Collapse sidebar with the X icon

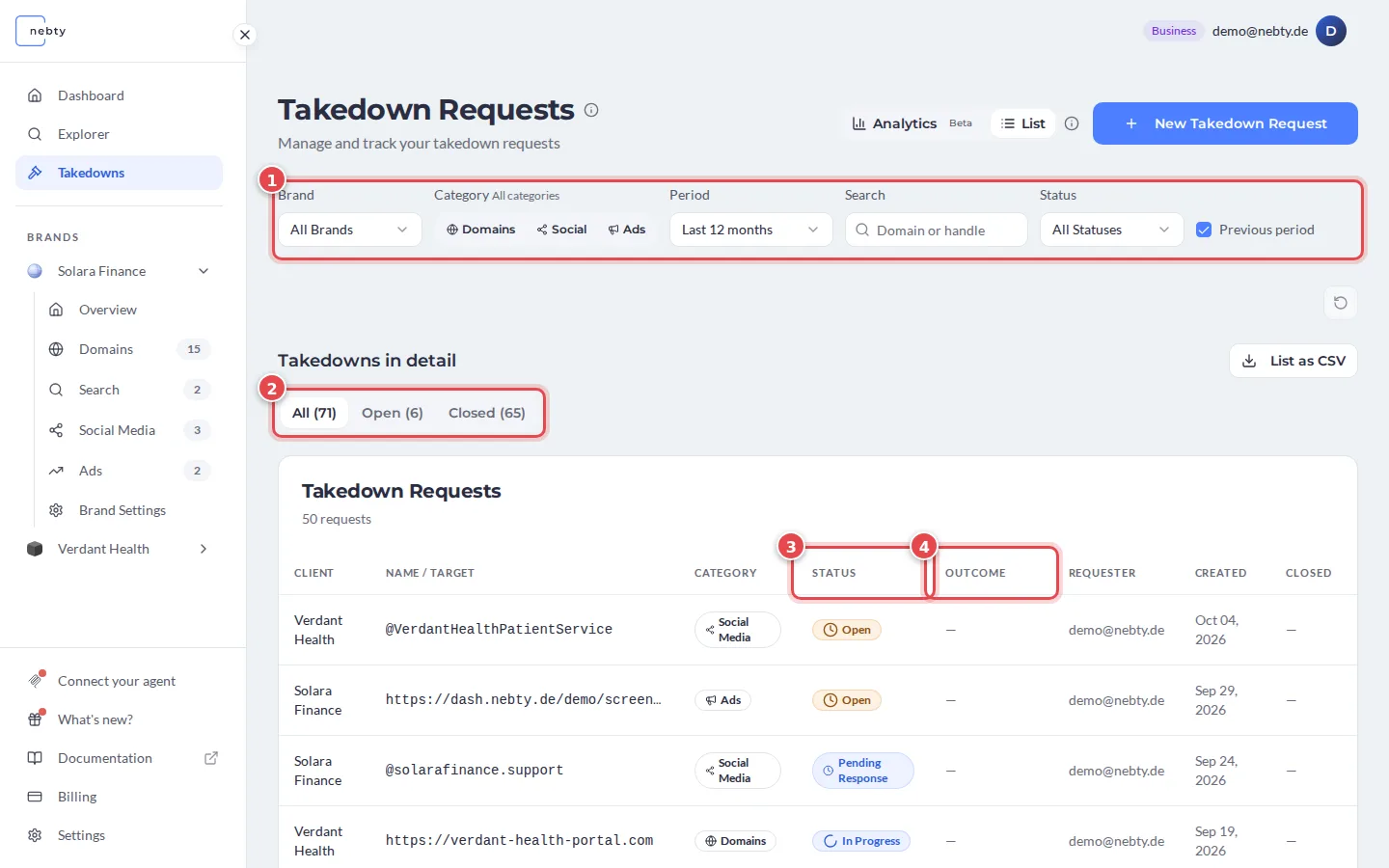coord(245,35)
